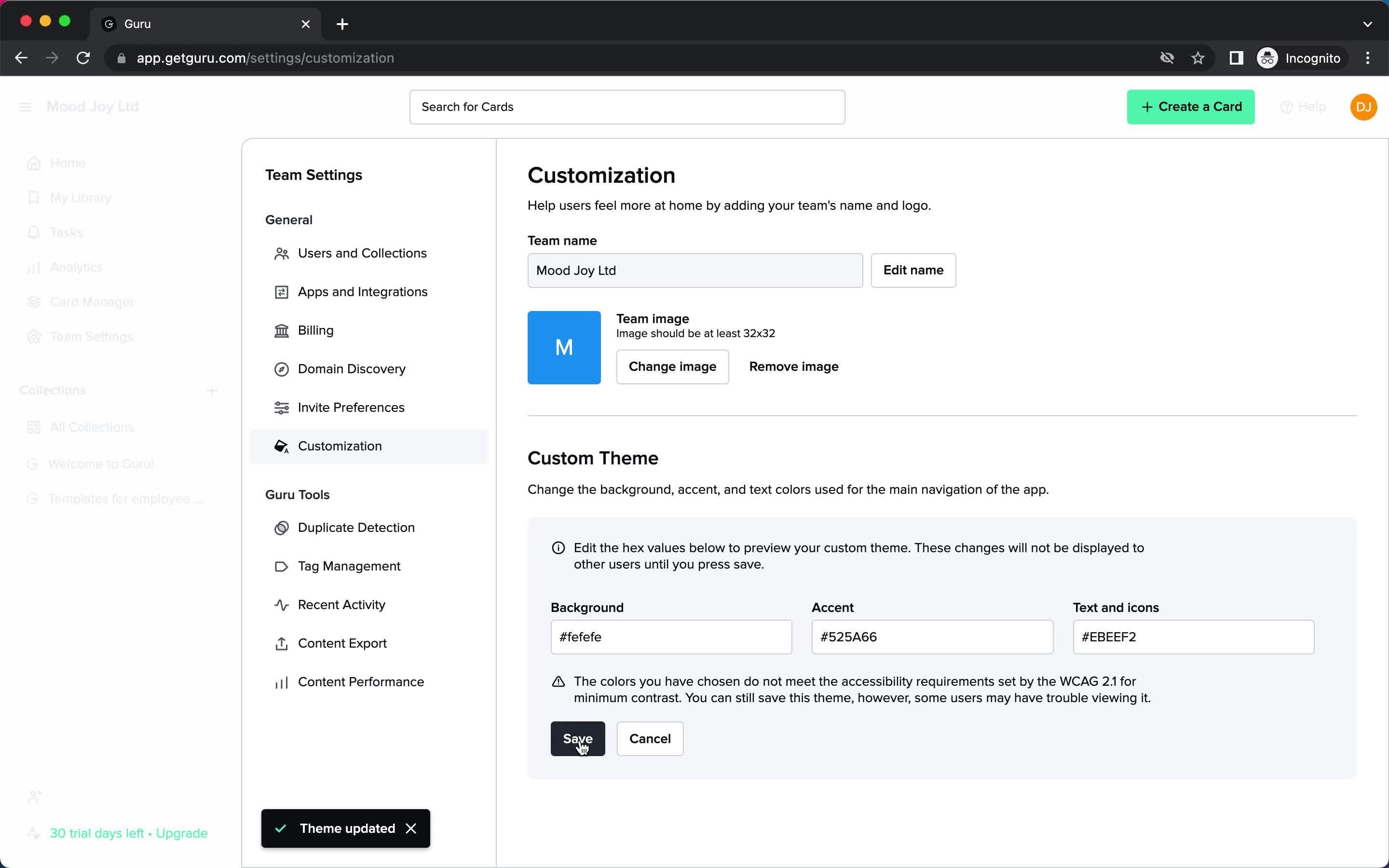Click Cancel to discard theme changes
This screenshot has width=1389, height=868.
click(x=649, y=739)
